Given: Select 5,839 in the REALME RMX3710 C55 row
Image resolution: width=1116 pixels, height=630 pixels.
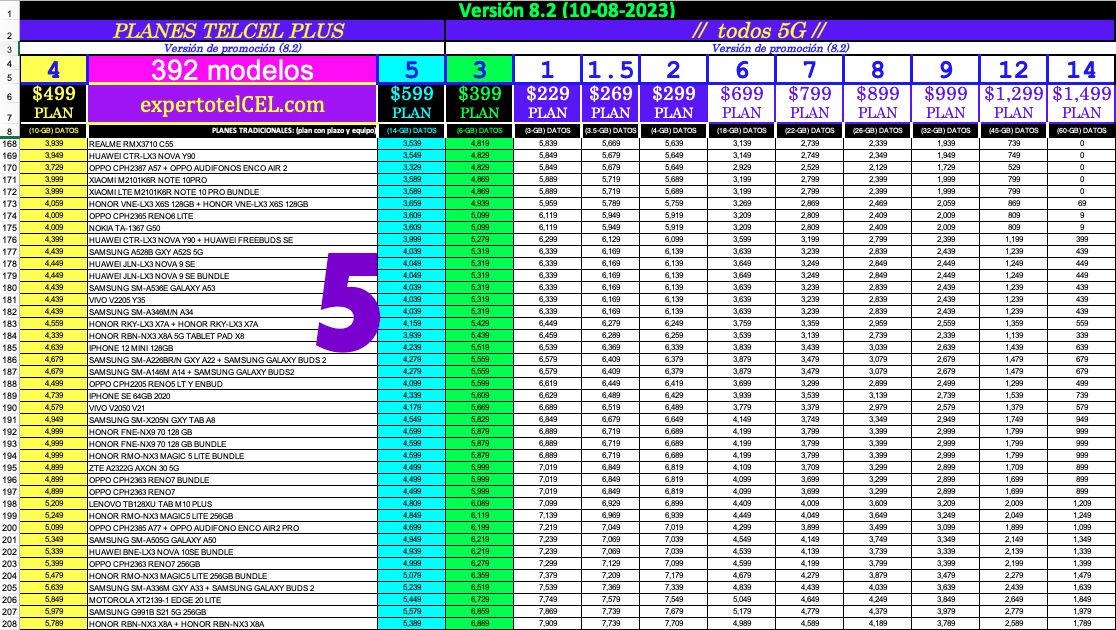Looking at the screenshot, I should (x=547, y=144).
